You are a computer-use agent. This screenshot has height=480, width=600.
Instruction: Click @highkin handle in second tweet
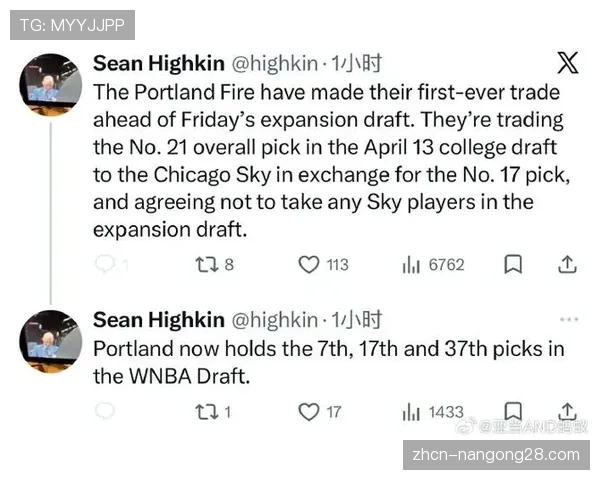(x=275, y=320)
